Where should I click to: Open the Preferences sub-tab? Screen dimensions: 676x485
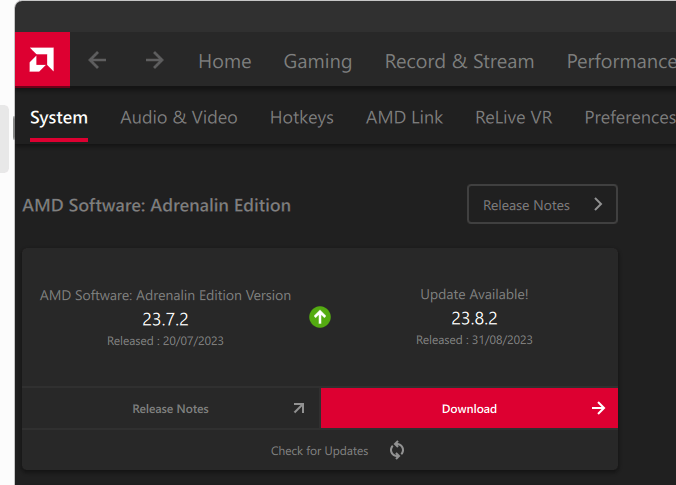click(630, 118)
